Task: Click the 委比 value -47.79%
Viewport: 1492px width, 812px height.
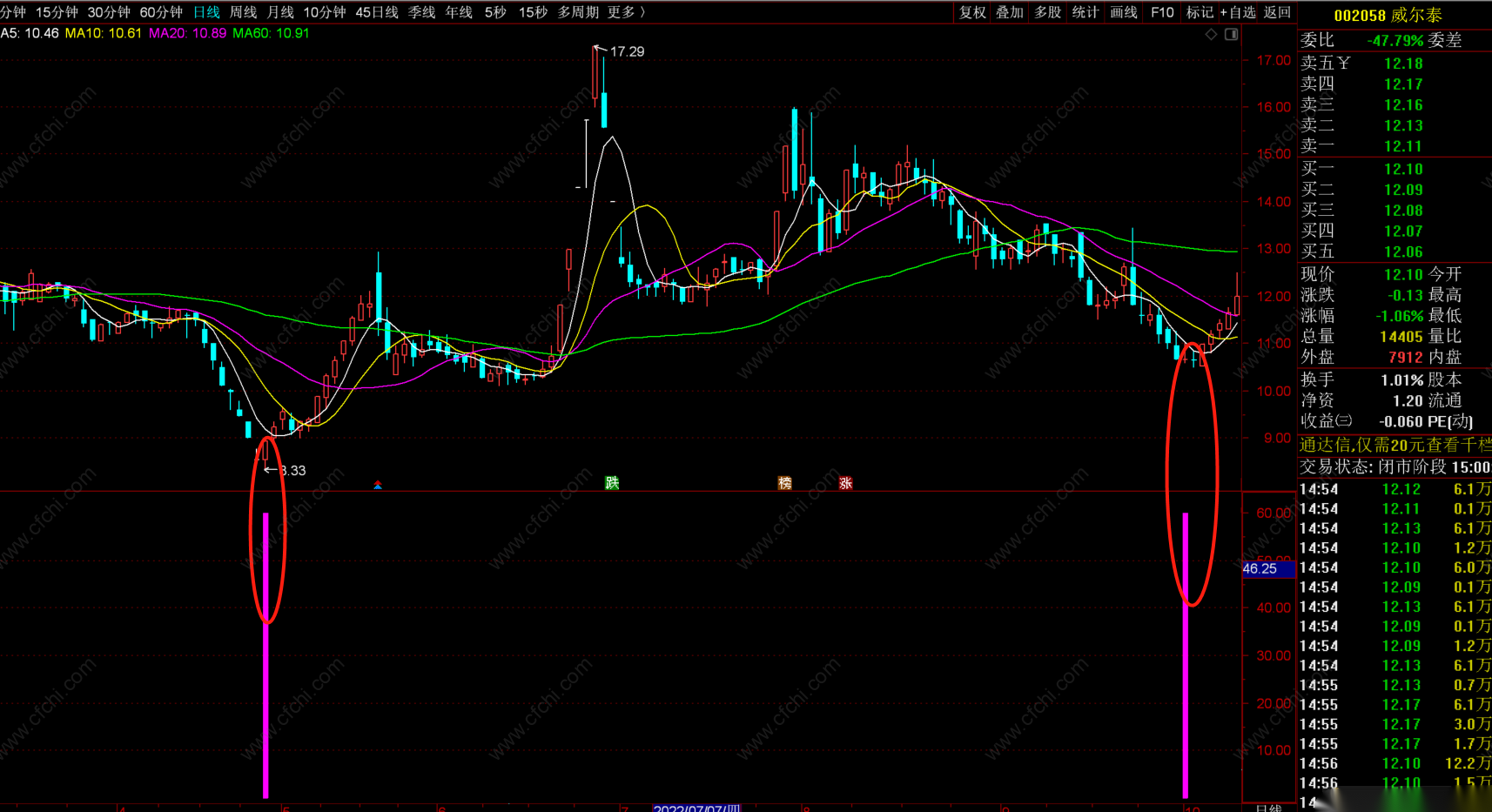Action: (x=1395, y=41)
